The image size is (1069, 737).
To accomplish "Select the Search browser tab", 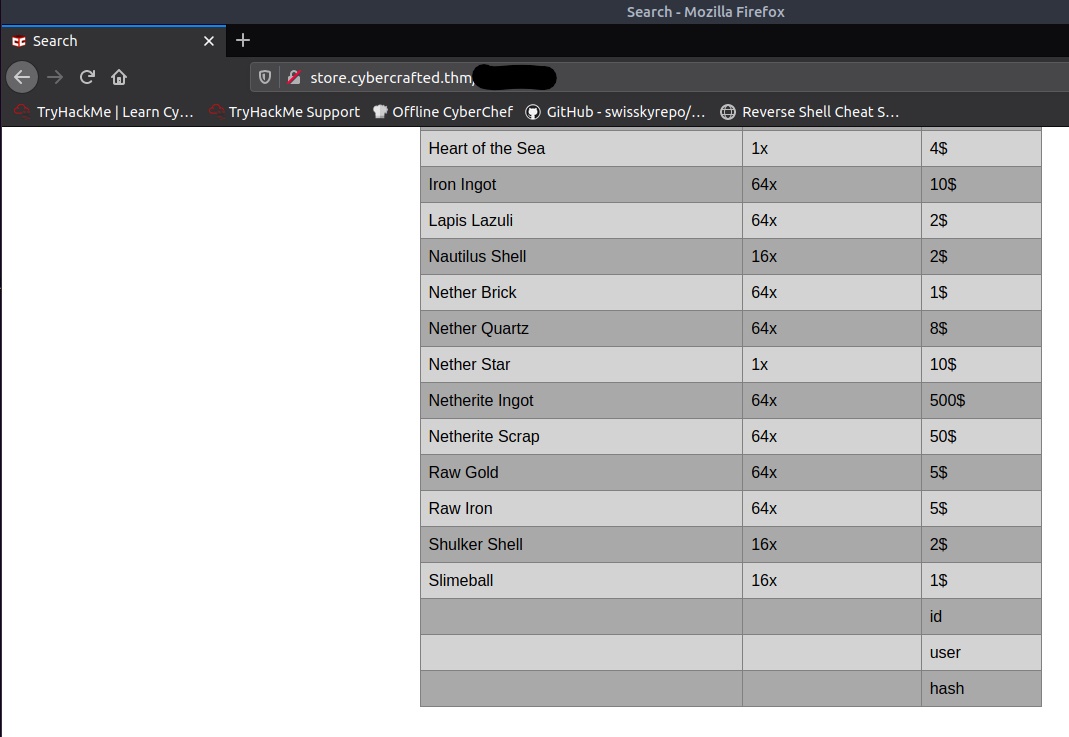I will coord(100,41).
